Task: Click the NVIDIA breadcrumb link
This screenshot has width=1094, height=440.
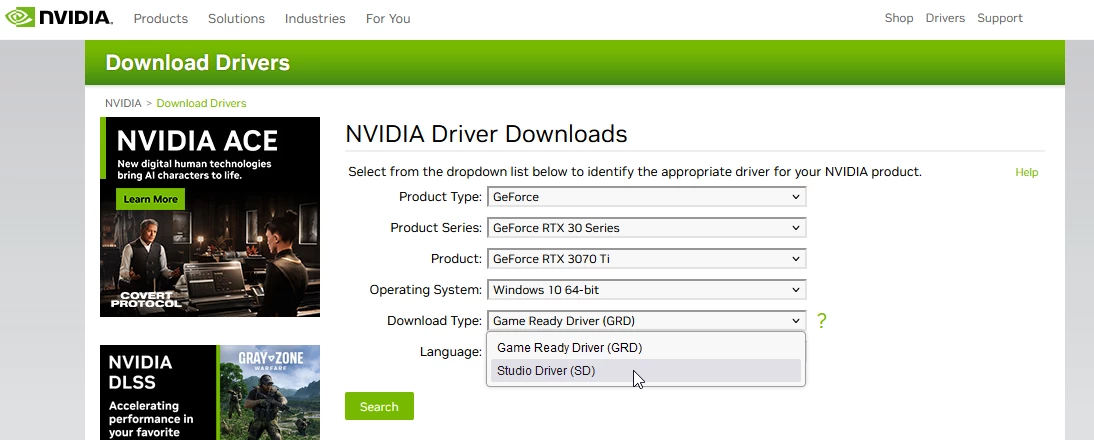Action: (123, 103)
